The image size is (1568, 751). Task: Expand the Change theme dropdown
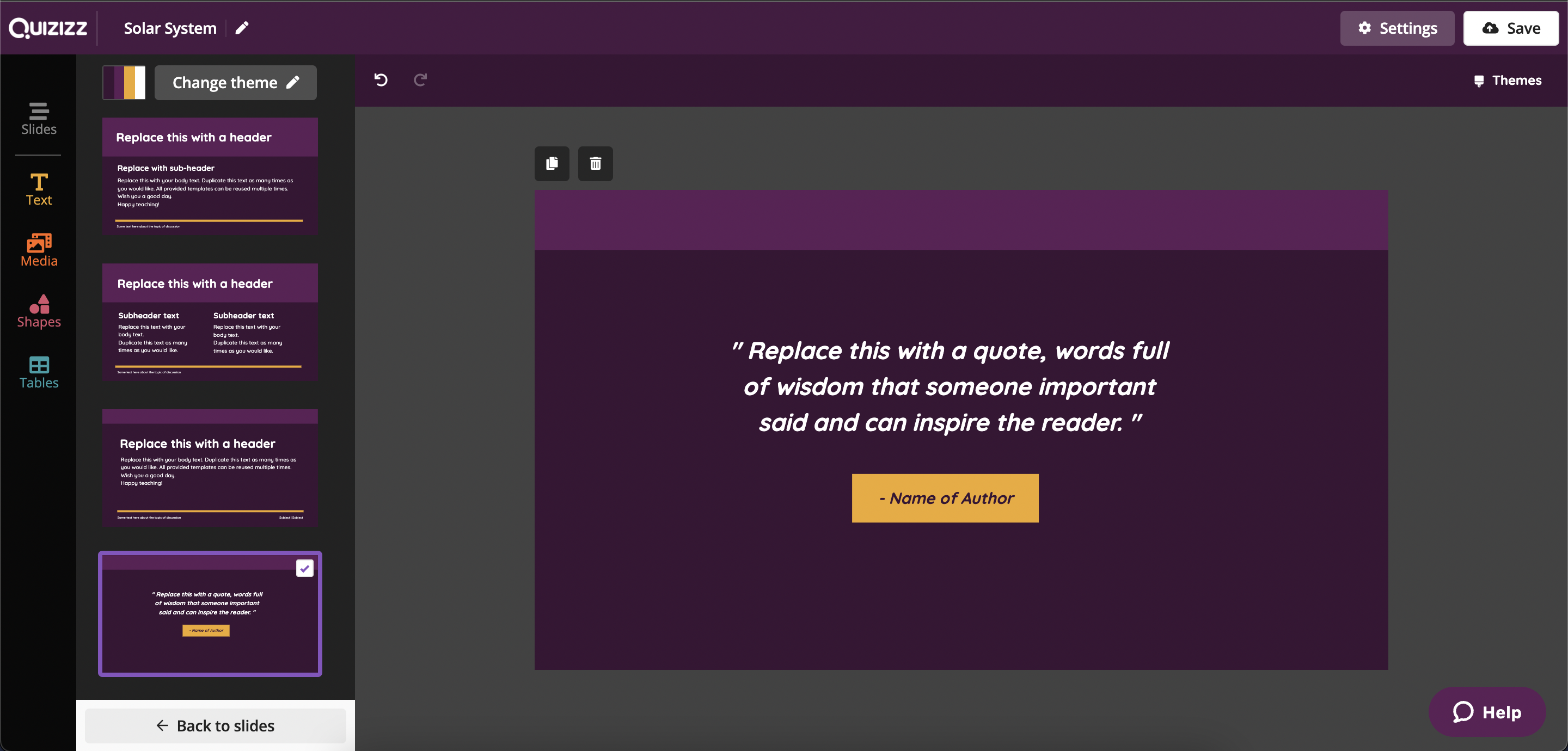pyautogui.click(x=234, y=82)
